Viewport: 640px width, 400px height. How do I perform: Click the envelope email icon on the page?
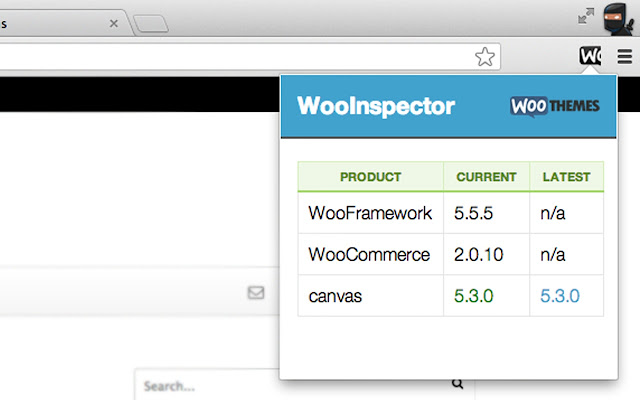[x=256, y=293]
